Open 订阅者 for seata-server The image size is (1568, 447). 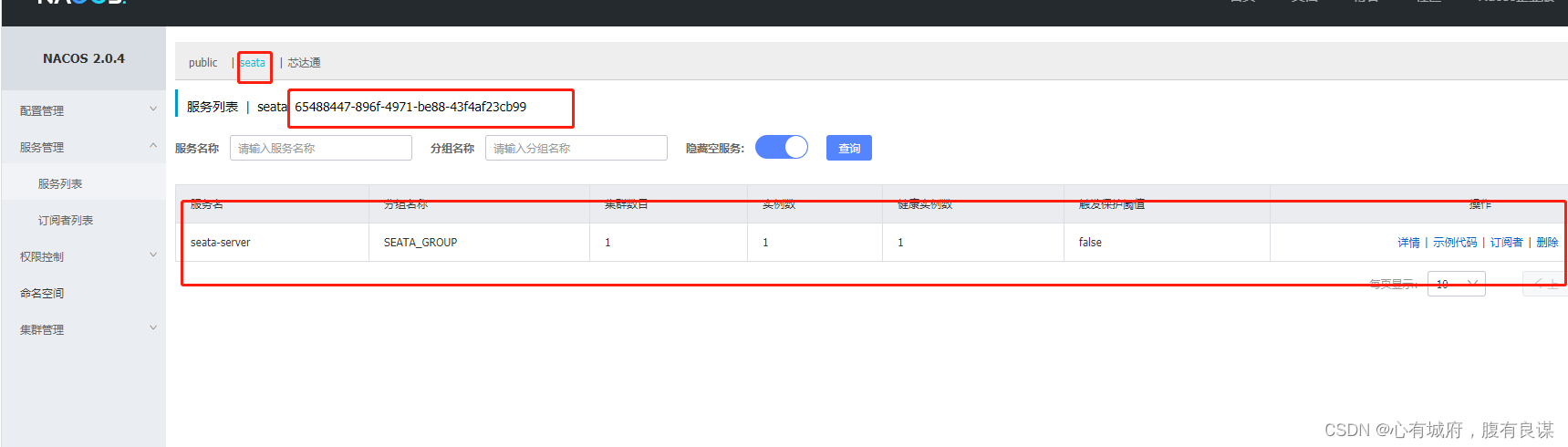[x=1507, y=243]
